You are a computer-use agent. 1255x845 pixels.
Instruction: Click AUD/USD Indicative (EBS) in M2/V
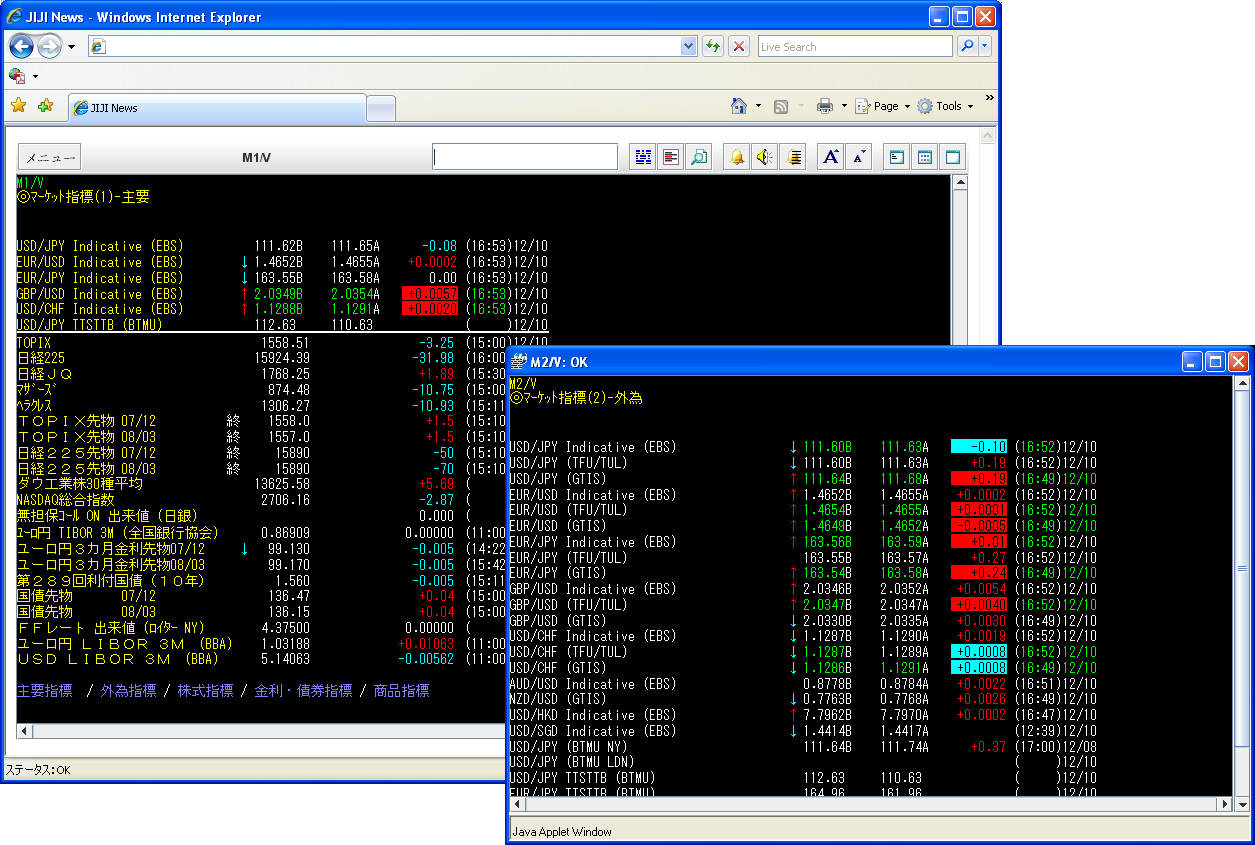coord(593,684)
